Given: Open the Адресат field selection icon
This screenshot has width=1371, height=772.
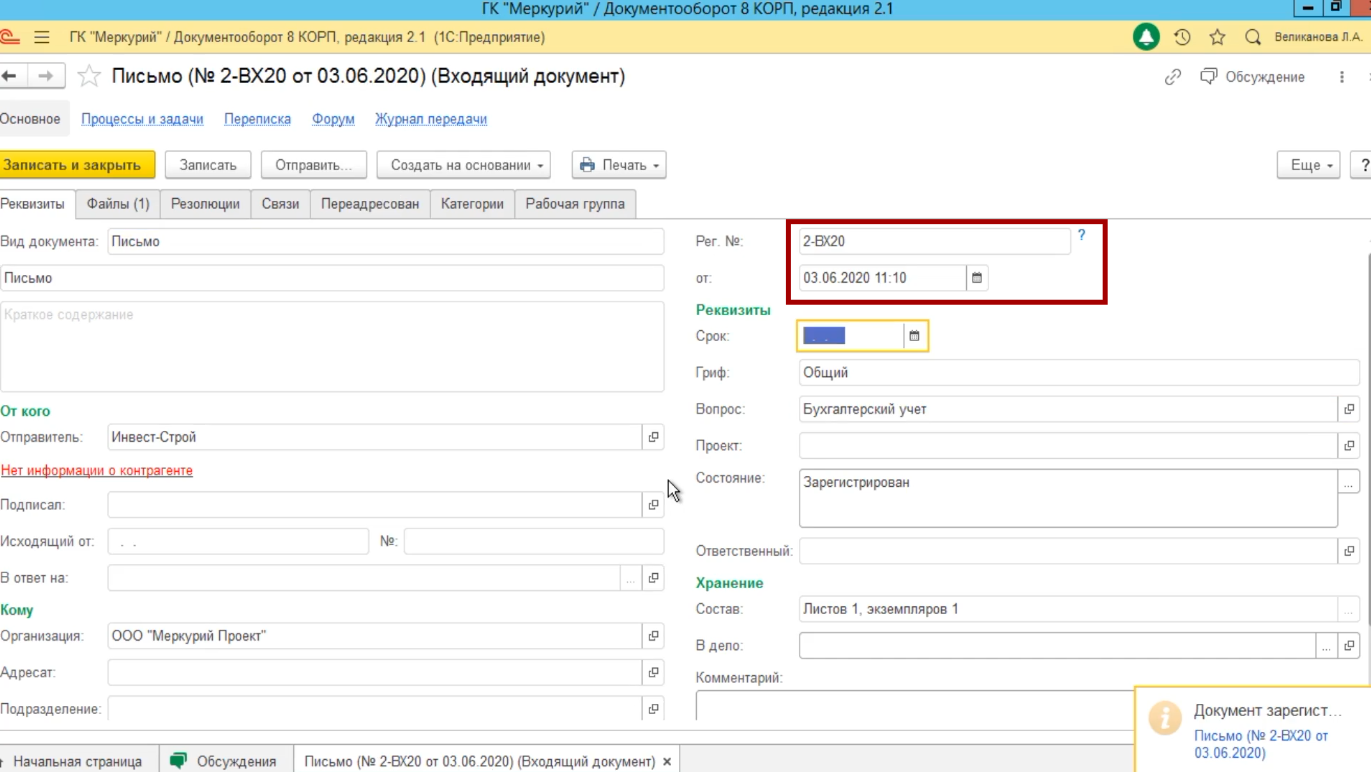Looking at the screenshot, I should coord(653,672).
